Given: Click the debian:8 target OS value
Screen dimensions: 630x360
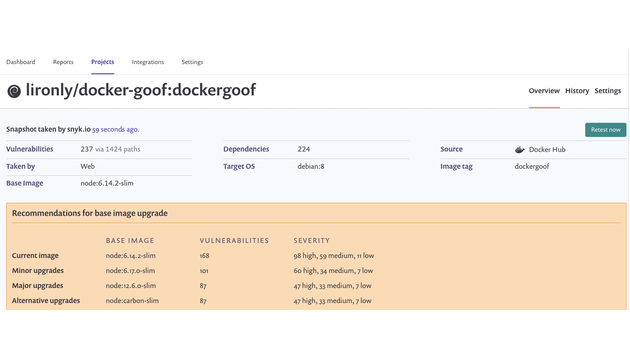Looking at the screenshot, I should (x=311, y=166).
